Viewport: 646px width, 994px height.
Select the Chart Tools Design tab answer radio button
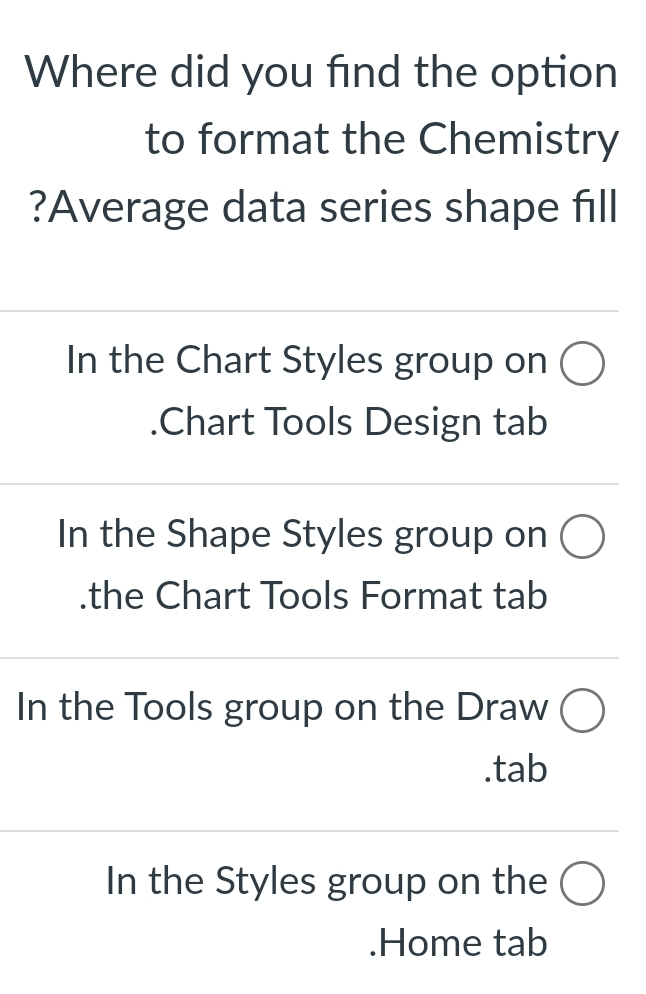tap(585, 363)
